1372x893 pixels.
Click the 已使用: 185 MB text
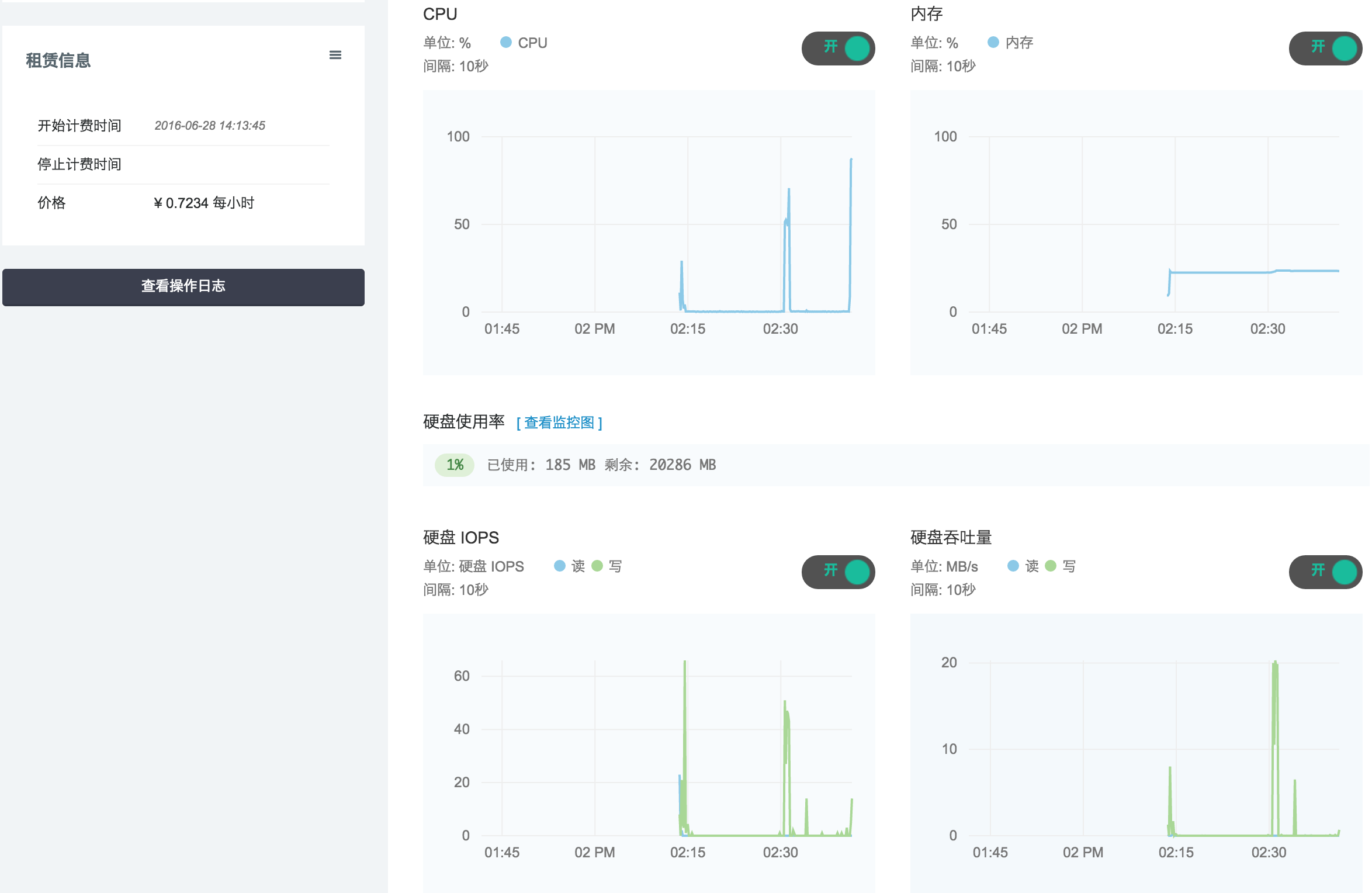click(541, 465)
